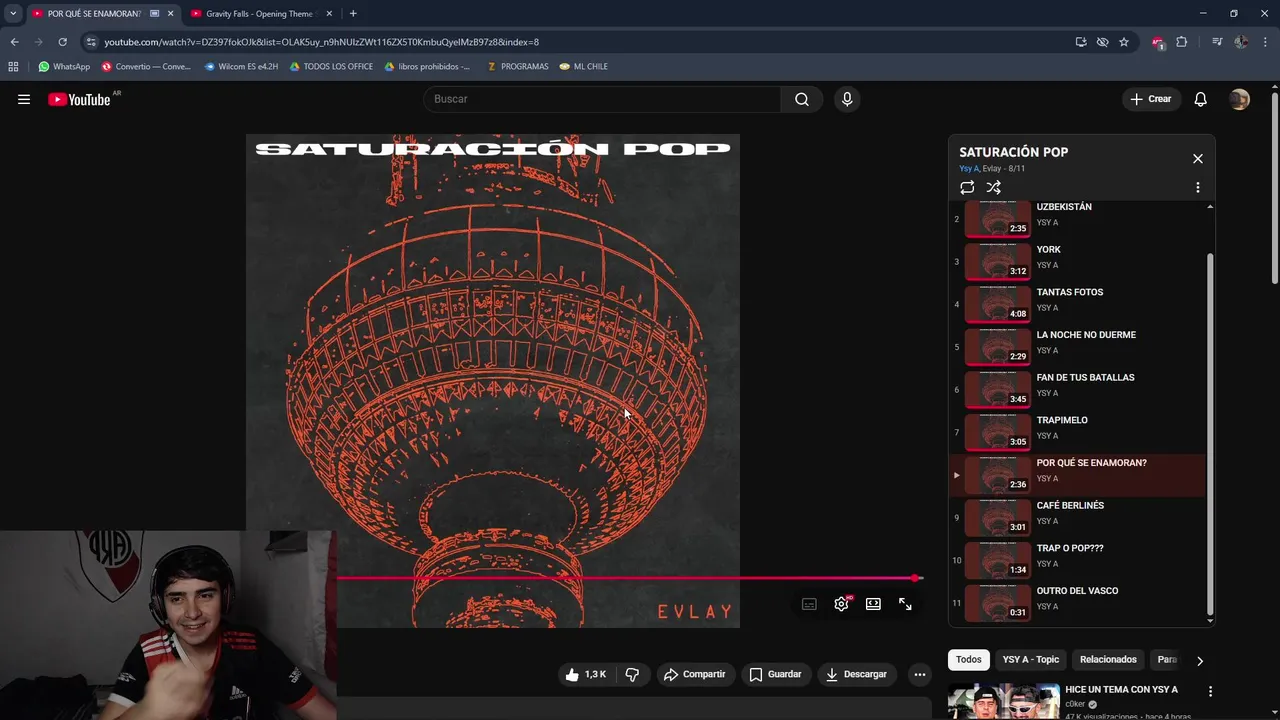Screen dimensions: 1280x720
Task: Open the YouTube account avatar menu
Action: [1239, 99]
